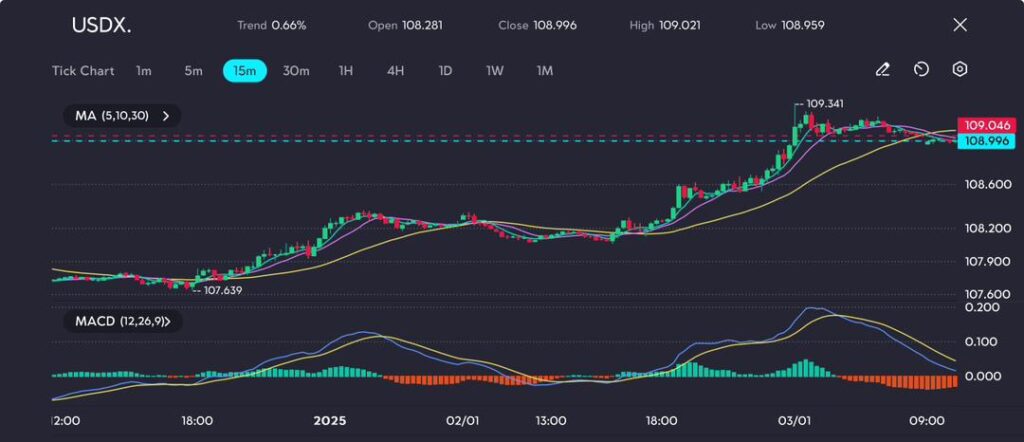Switch to the 1D daily timeframe
1024x442 pixels.
click(446, 71)
